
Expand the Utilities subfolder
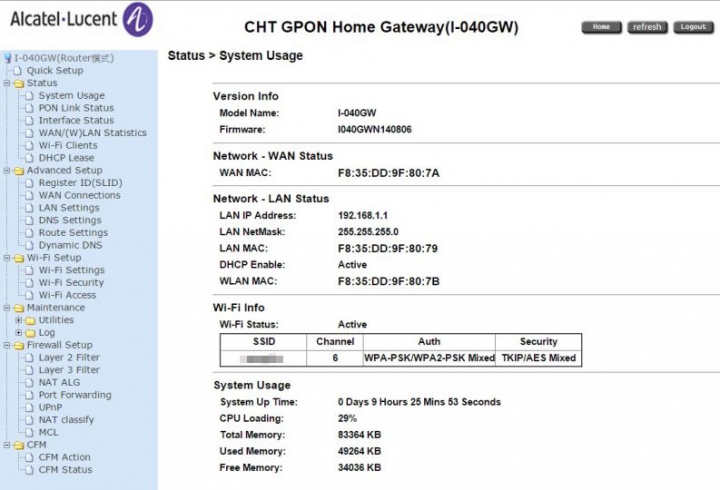coord(18,320)
